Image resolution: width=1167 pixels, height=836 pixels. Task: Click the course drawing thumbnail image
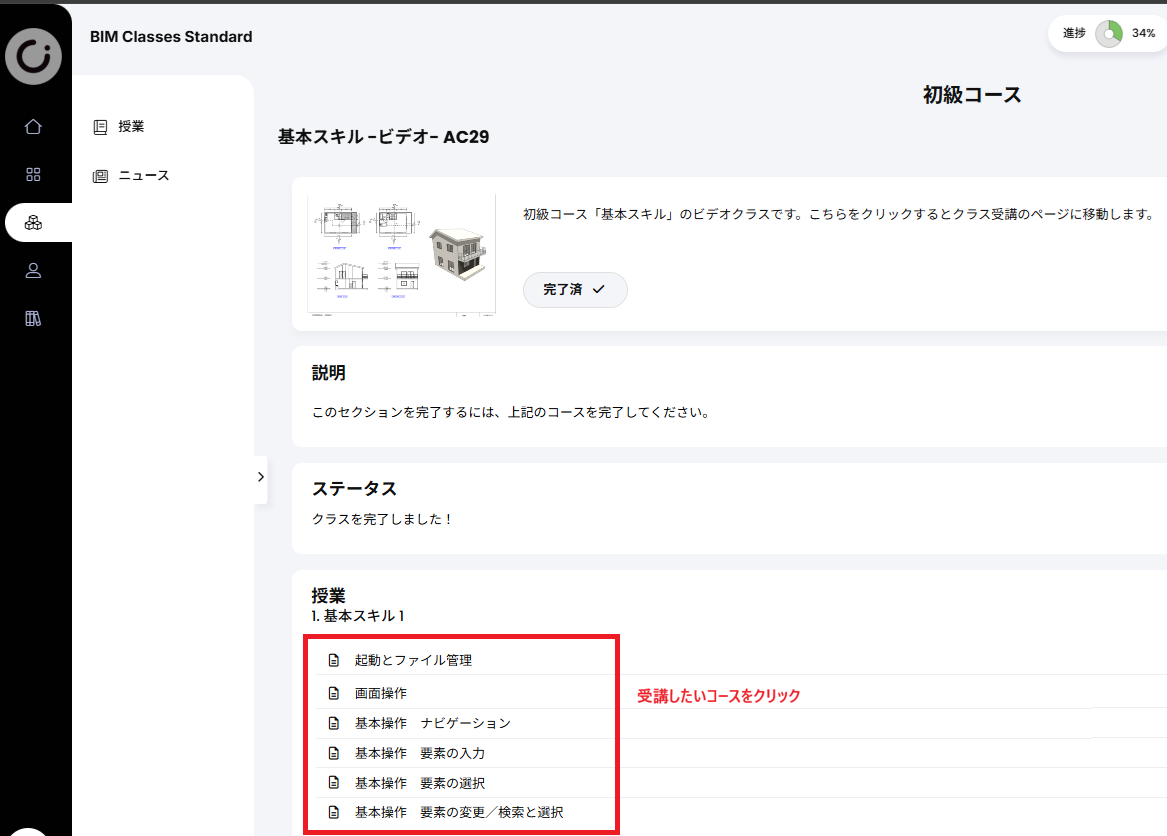tap(402, 255)
